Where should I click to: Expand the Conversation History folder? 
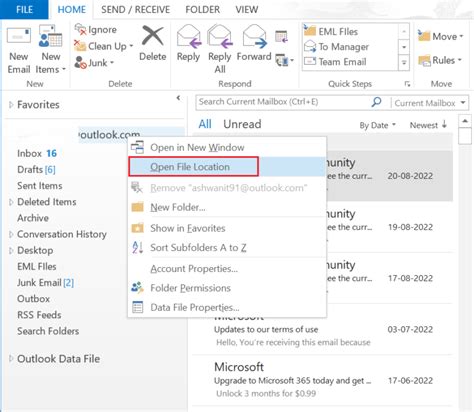tap(11, 234)
